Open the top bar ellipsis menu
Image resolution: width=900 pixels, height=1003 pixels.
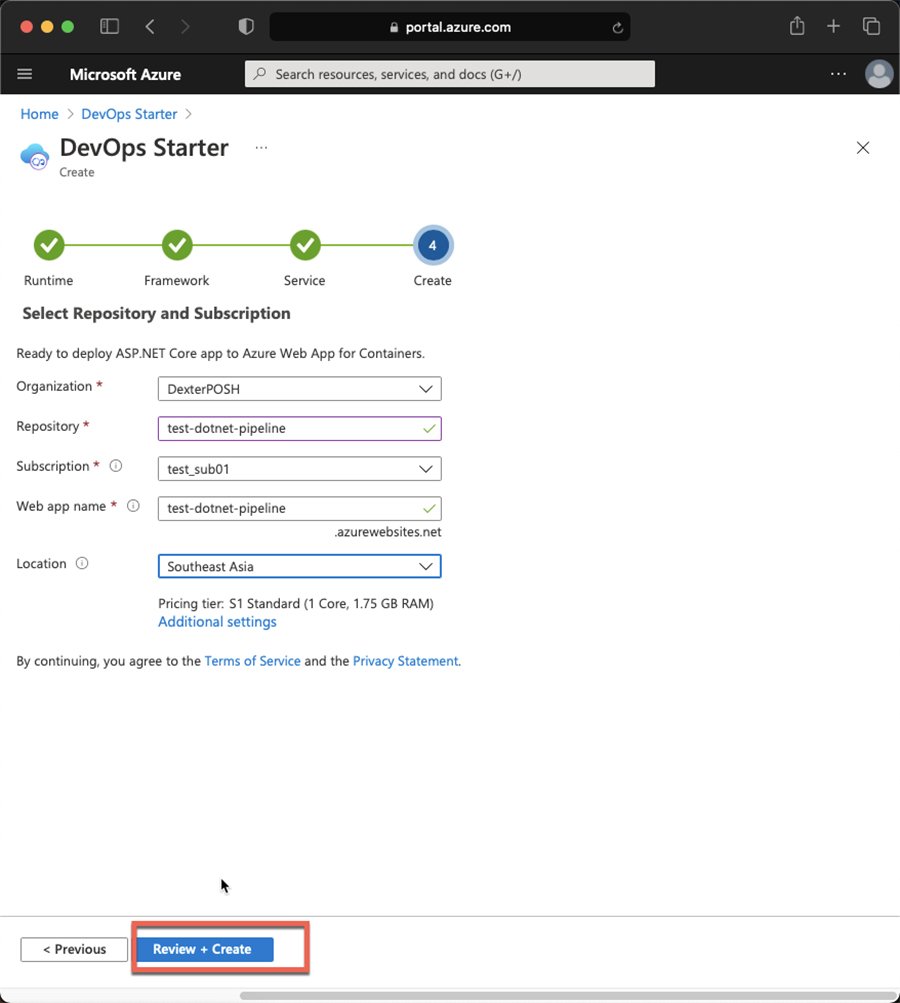click(x=839, y=74)
